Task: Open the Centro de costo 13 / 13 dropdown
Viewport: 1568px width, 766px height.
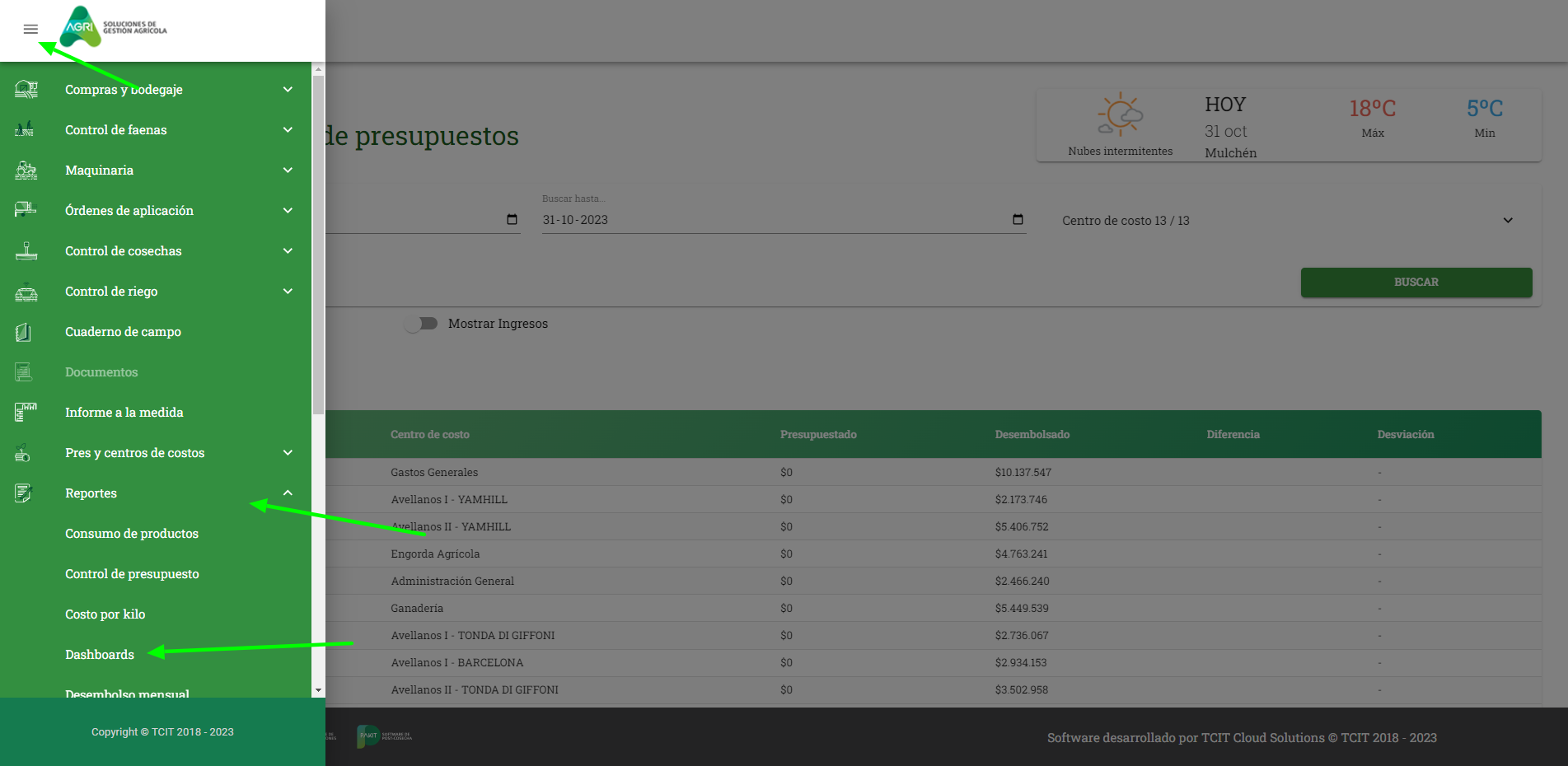Action: [x=1288, y=220]
